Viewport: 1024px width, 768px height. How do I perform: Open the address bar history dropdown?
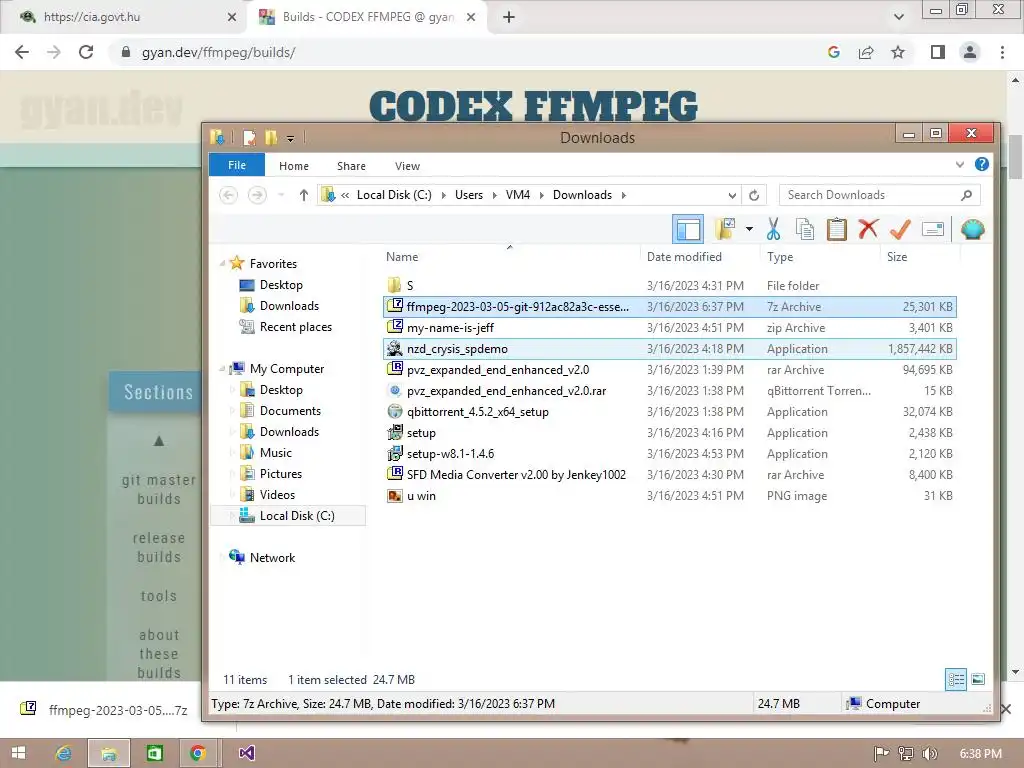click(732, 195)
